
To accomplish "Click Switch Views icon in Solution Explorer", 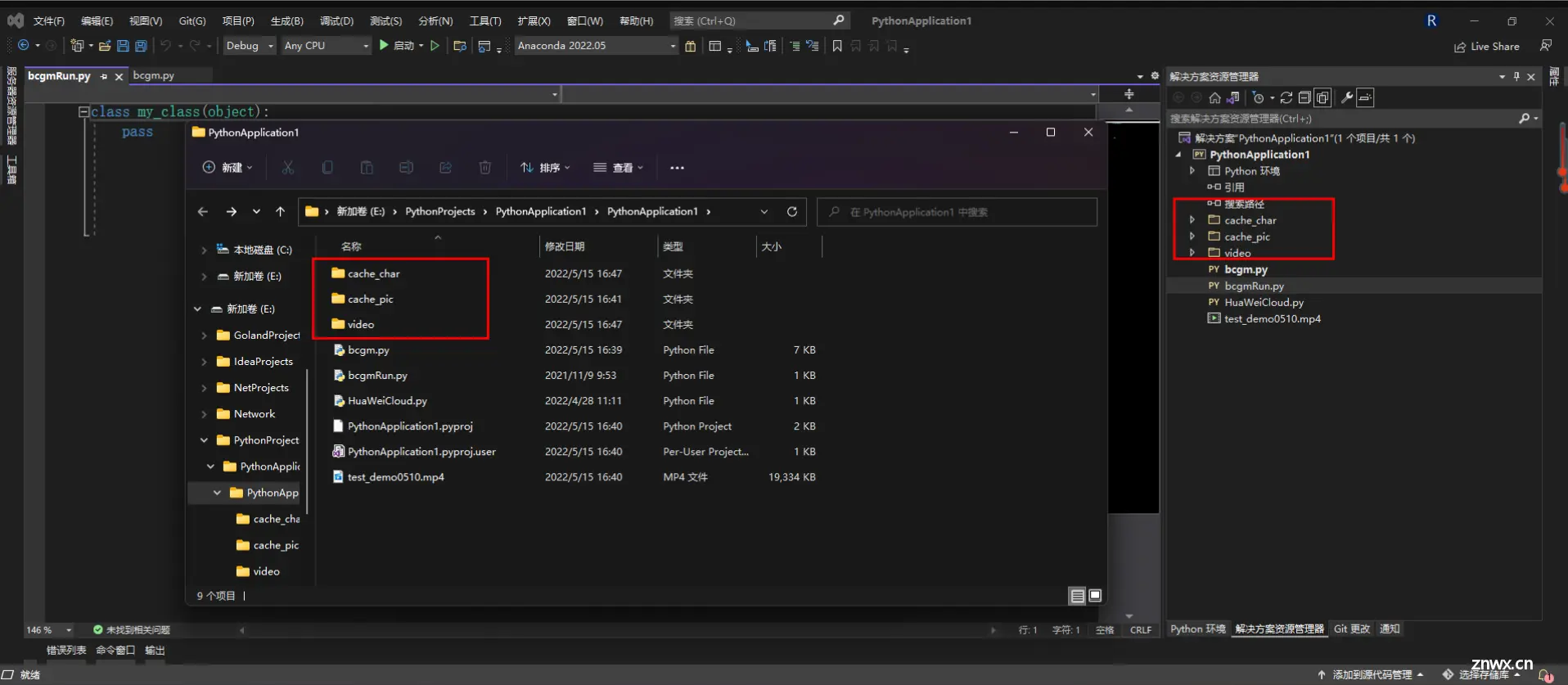I will [1233, 97].
